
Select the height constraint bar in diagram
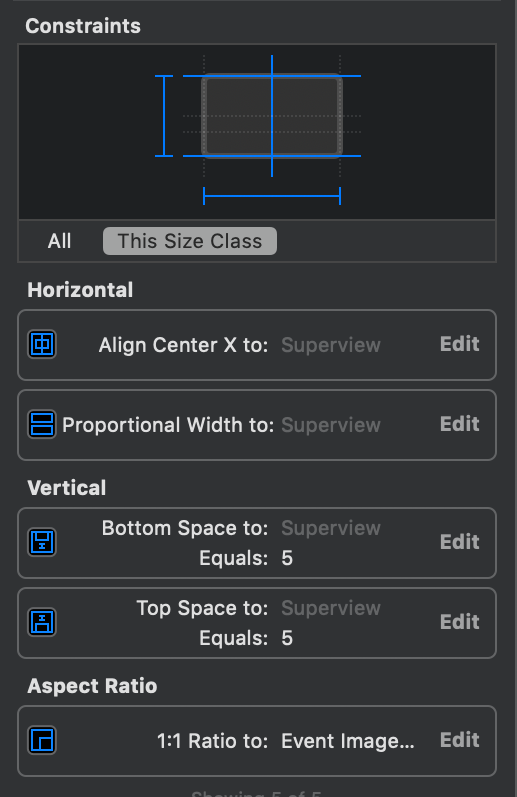coord(164,116)
